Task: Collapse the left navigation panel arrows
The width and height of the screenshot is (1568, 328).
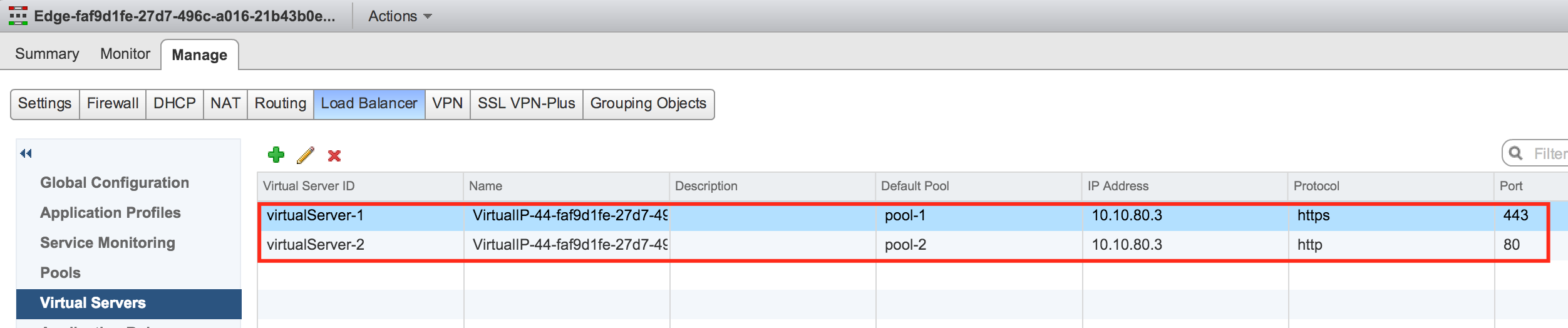Action: 26,153
